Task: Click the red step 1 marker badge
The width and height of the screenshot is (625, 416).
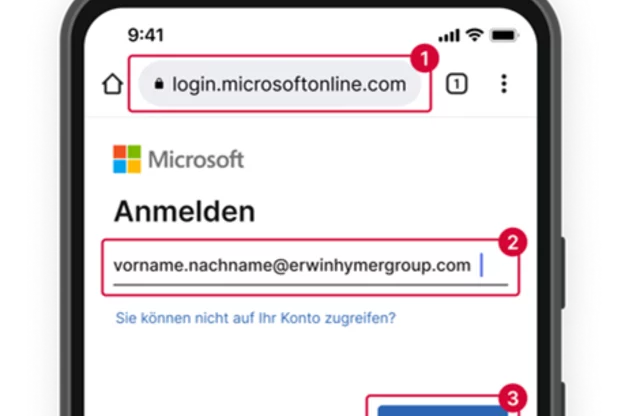Action: [x=425, y=59]
